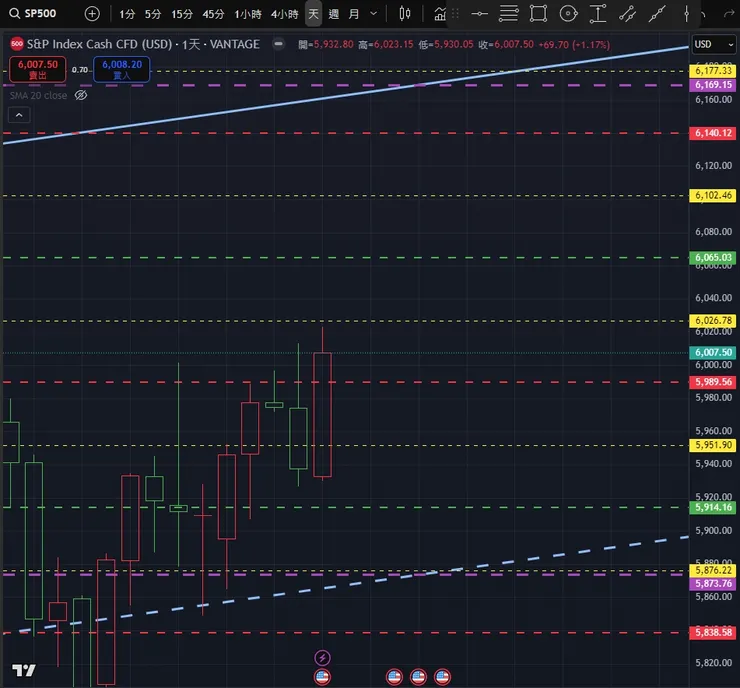Image resolution: width=740 pixels, height=688 pixels.
Task: Click the red 5,989.56 price label
Action: pos(713,382)
